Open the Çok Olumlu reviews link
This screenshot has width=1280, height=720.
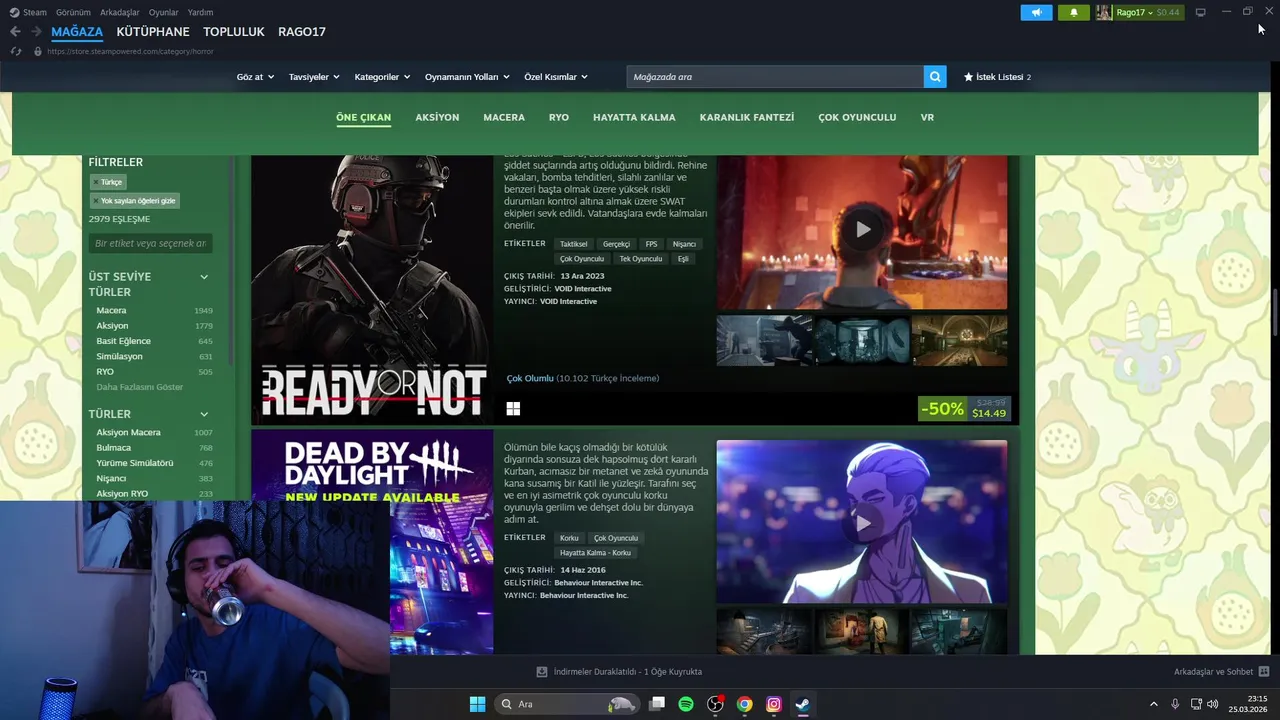[530, 378]
